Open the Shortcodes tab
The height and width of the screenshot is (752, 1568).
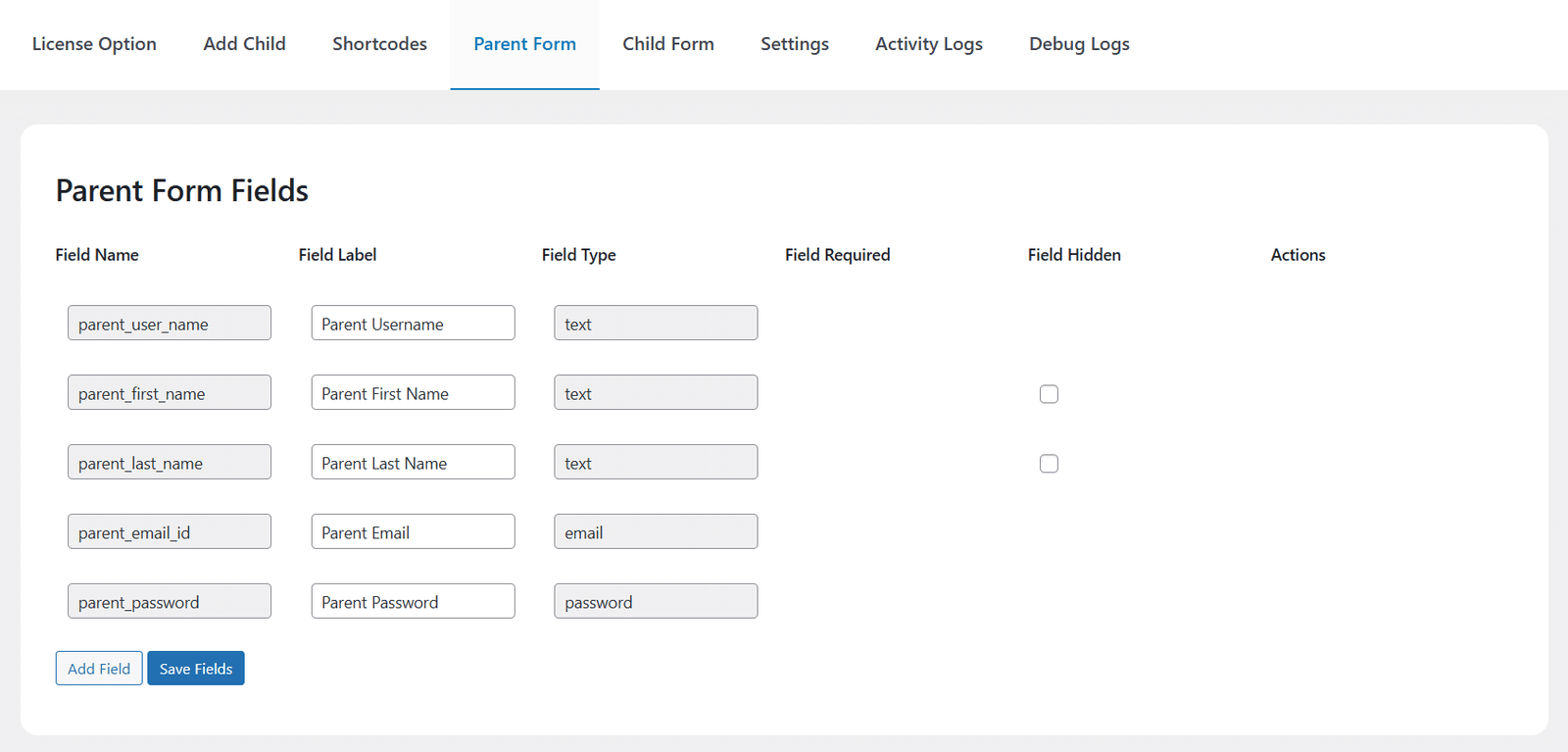(x=380, y=44)
